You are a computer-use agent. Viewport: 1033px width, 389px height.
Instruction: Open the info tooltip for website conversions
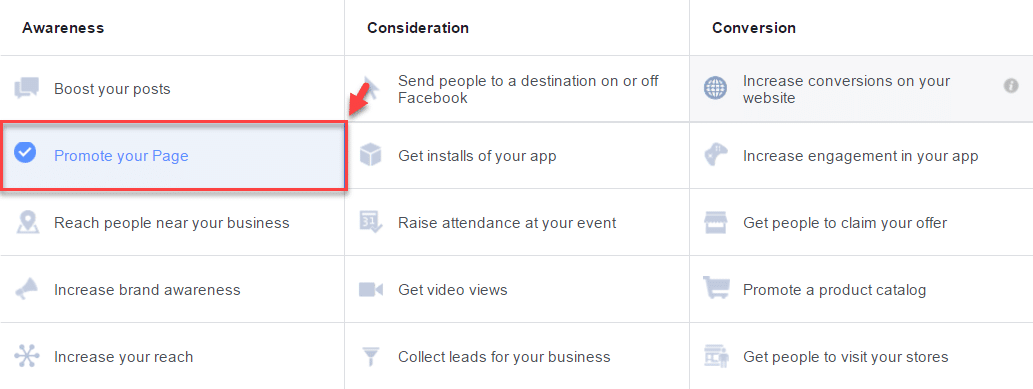(x=1011, y=86)
